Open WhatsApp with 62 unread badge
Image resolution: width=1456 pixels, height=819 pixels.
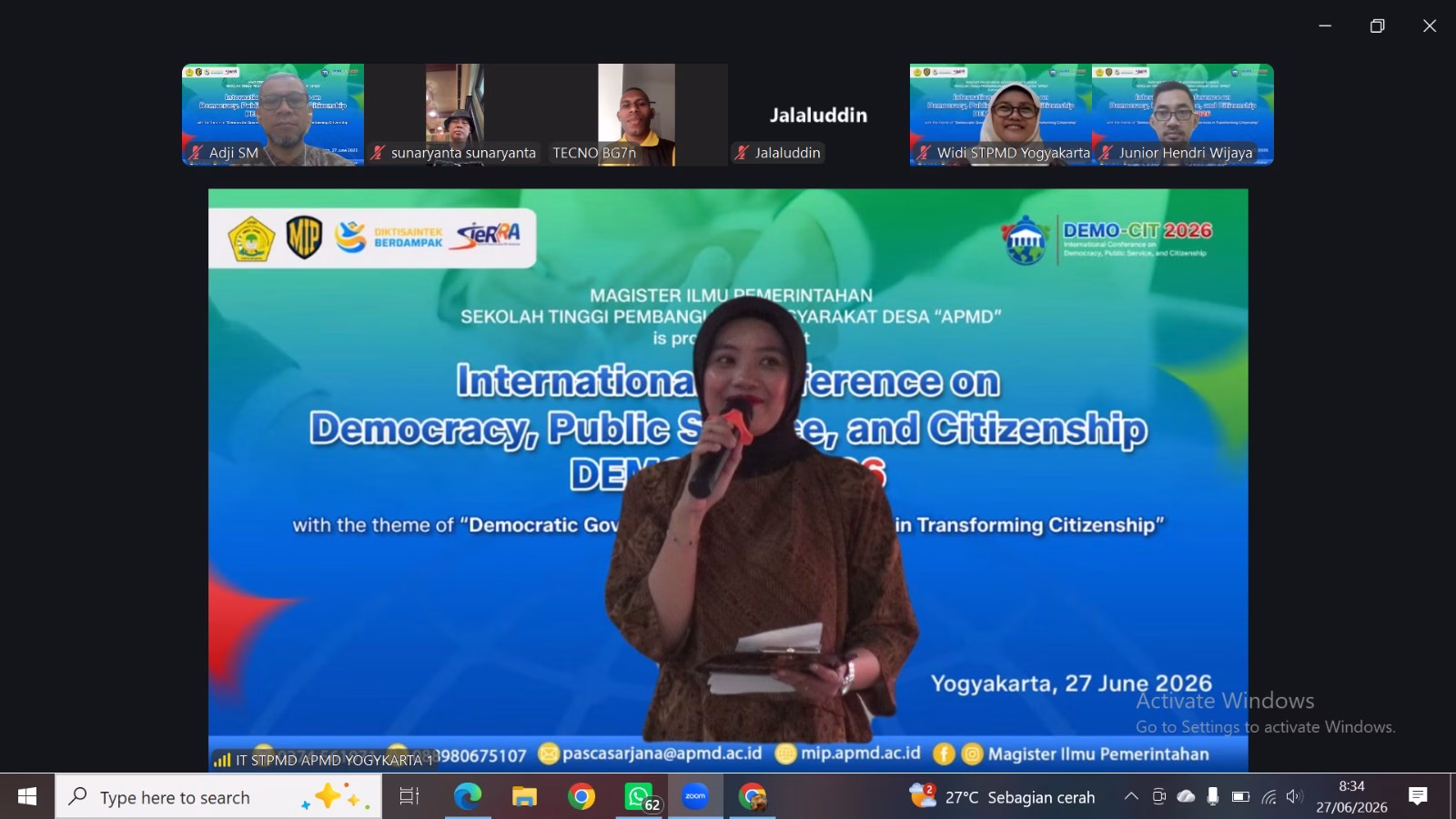[x=641, y=798]
